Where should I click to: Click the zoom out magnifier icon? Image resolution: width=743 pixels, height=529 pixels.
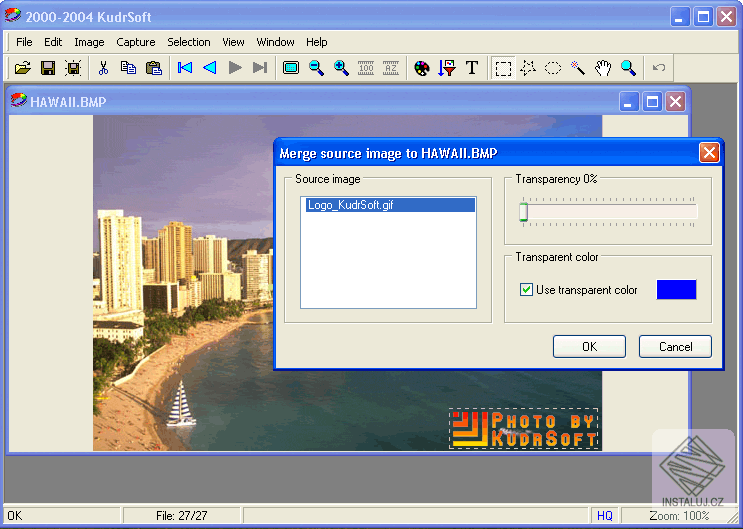coord(316,68)
